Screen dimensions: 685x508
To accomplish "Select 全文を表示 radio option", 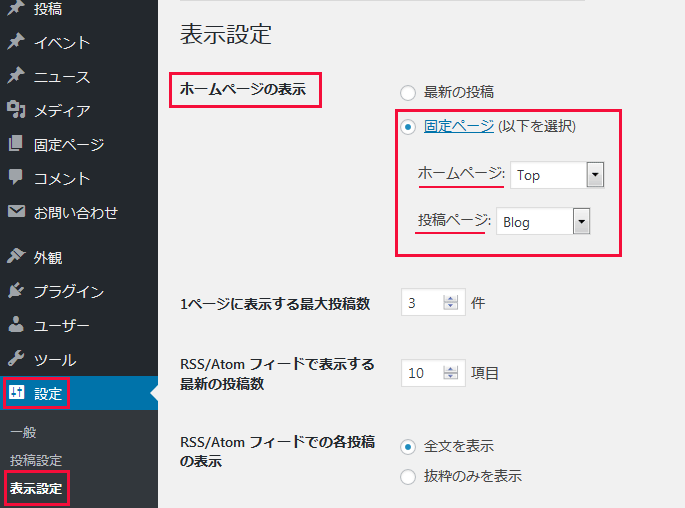I will pos(408,446).
